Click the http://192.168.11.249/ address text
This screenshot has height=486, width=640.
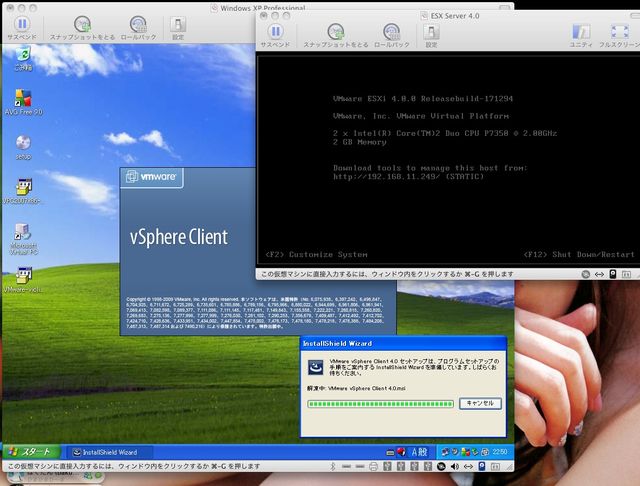387,177
